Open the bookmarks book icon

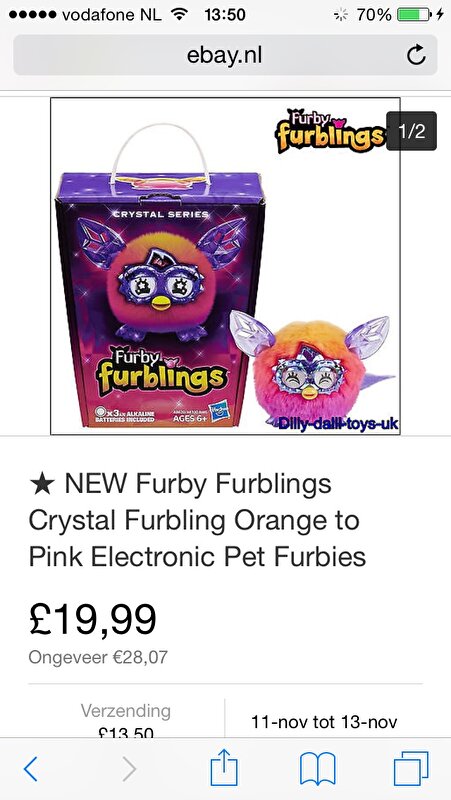click(318, 769)
